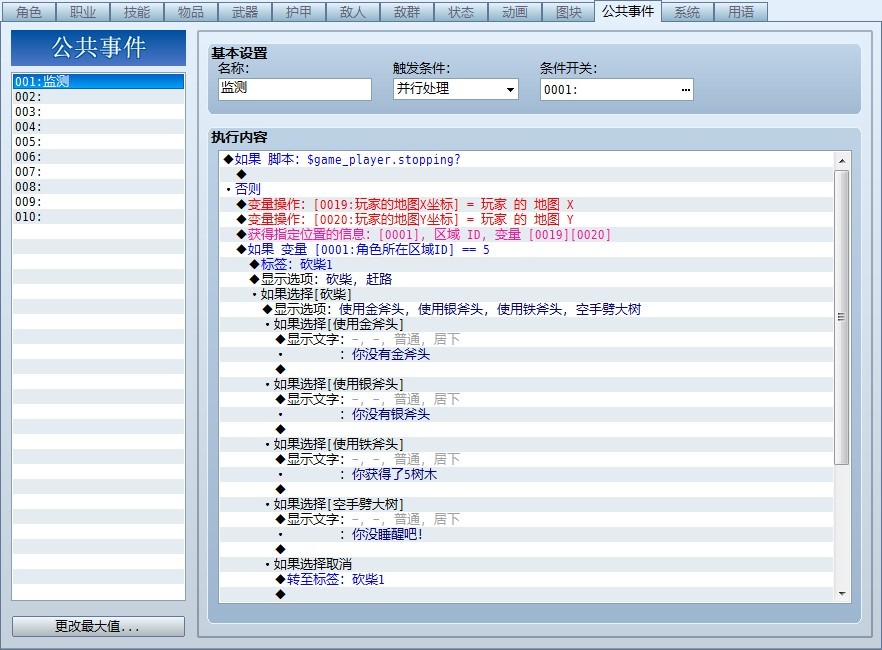This screenshot has width=882, height=650.
Task: Go to the 技能 tab
Action: click(x=137, y=12)
